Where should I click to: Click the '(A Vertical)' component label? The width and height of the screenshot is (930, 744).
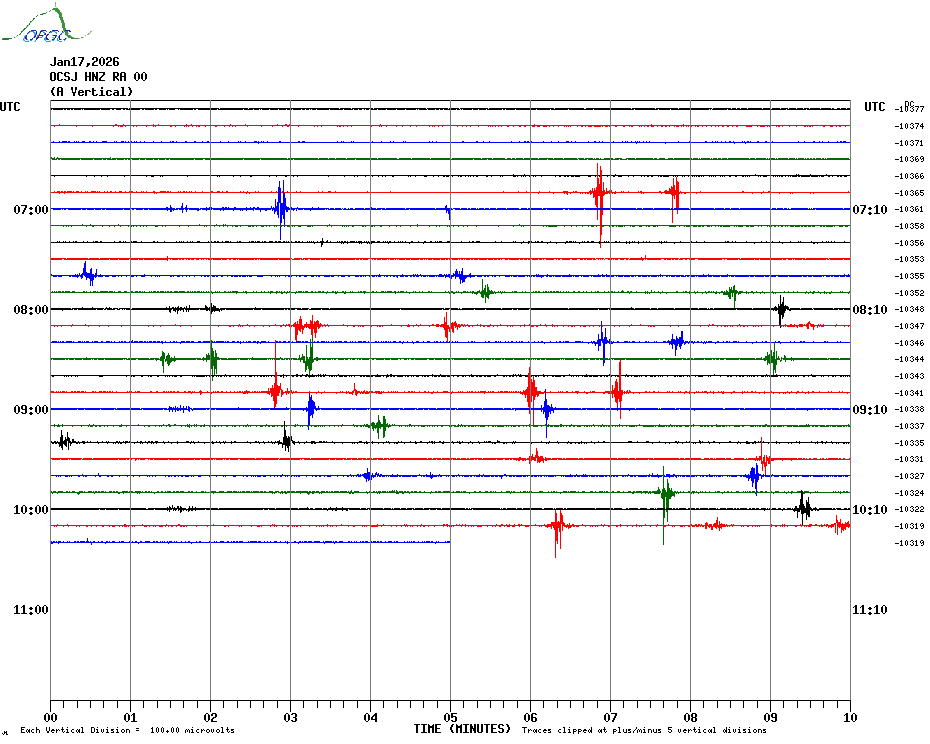point(91,92)
